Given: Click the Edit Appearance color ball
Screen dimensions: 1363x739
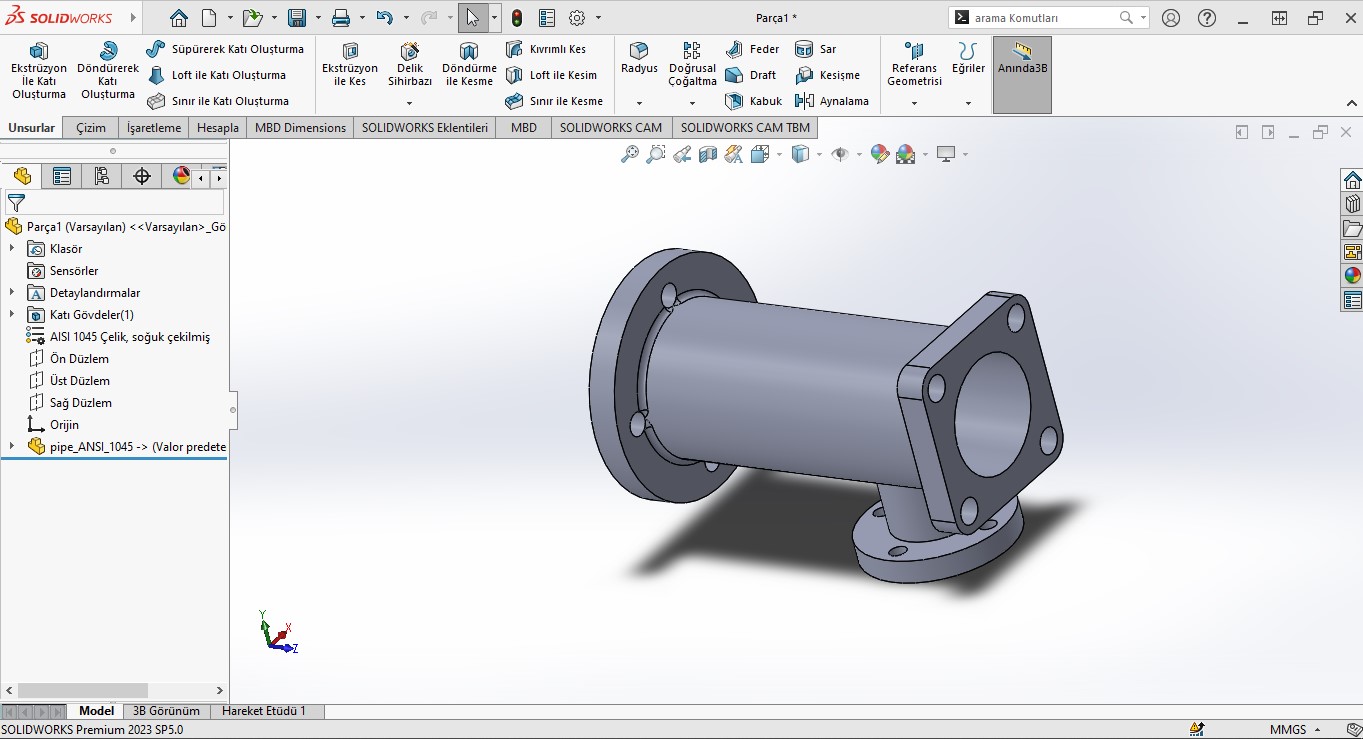Looking at the screenshot, I should pos(880,154).
